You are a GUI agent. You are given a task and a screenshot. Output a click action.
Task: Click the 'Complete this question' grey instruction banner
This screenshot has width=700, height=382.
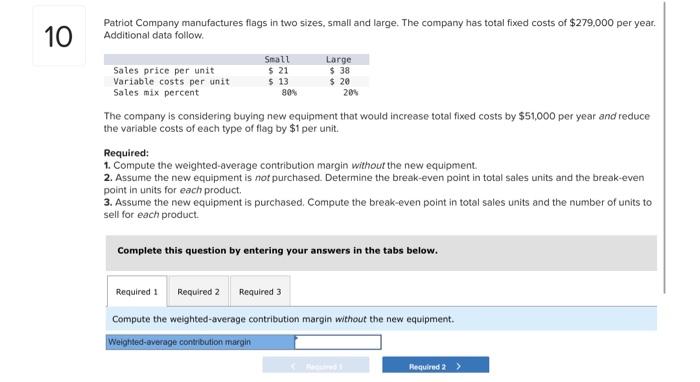click(x=381, y=253)
